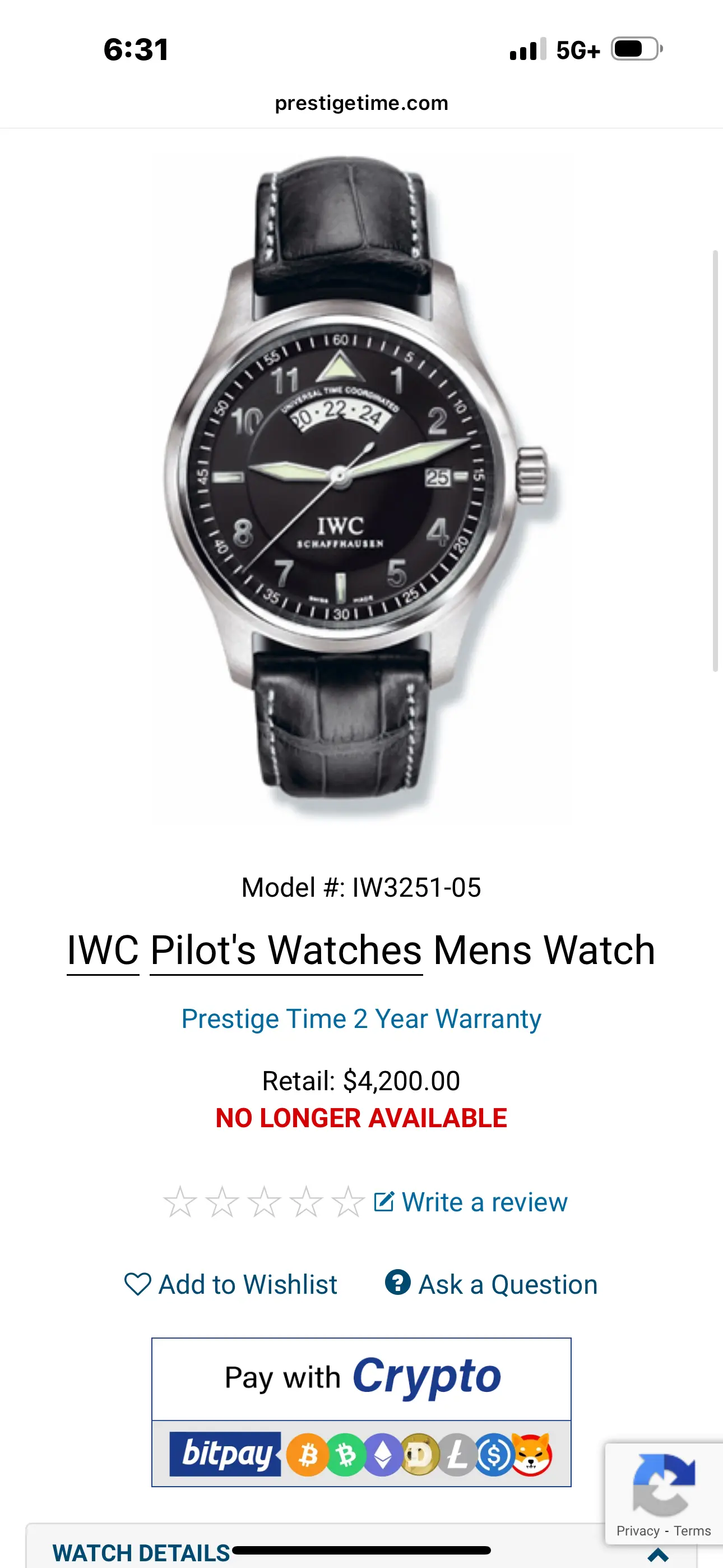Tap the green Bitcoin Cash icon
The height and width of the screenshot is (1568, 723).
[346, 1455]
